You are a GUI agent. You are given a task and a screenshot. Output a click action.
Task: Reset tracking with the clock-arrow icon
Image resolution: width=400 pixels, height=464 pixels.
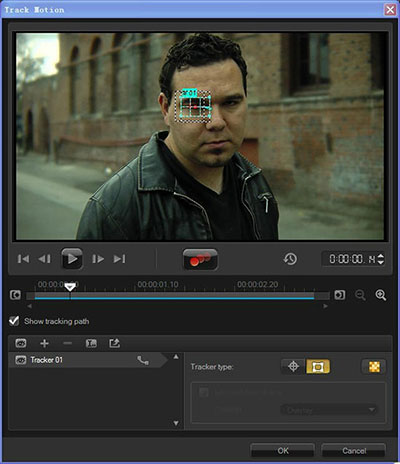point(290,259)
